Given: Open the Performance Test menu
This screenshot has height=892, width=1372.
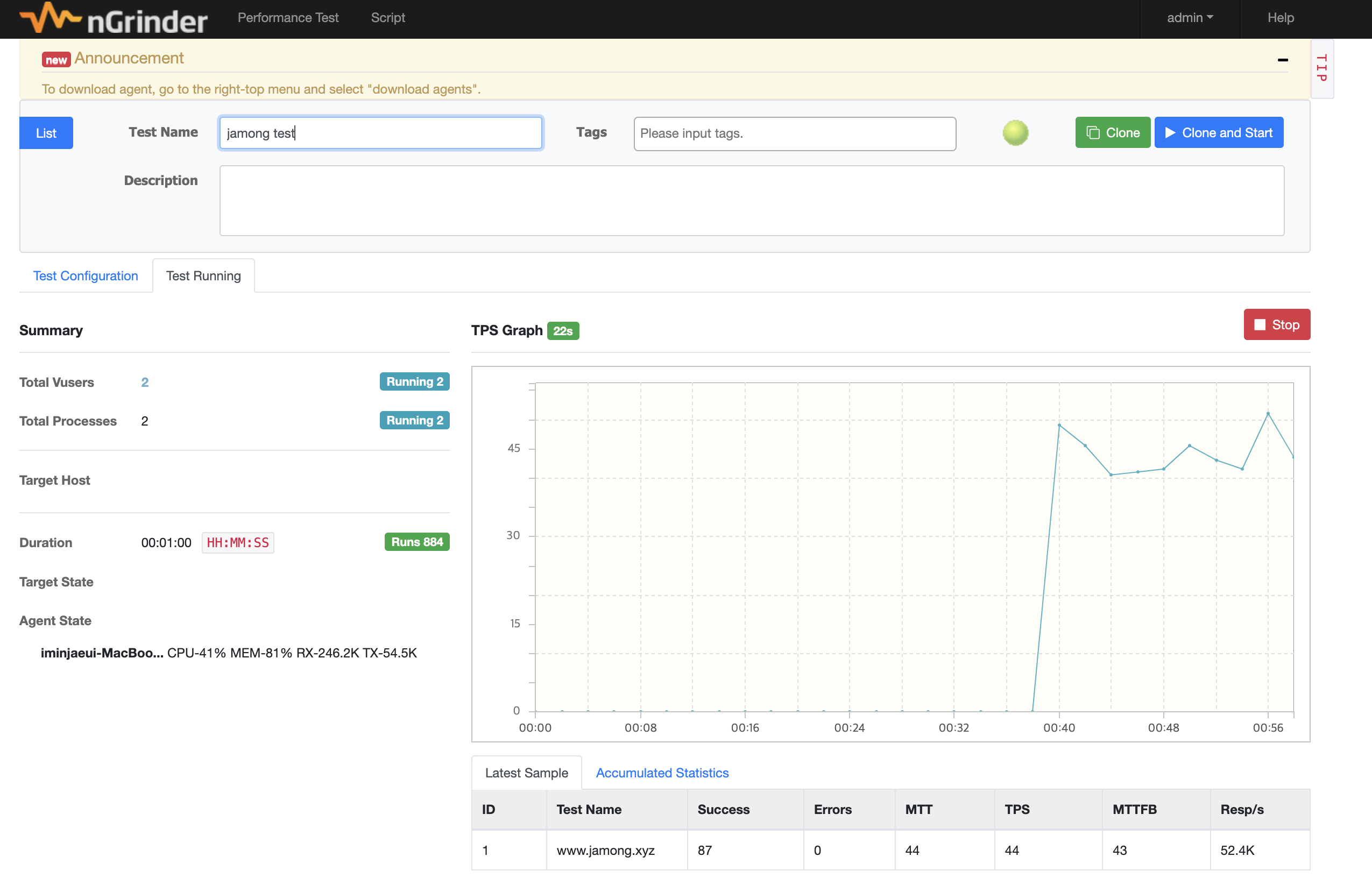Looking at the screenshot, I should coord(288,18).
